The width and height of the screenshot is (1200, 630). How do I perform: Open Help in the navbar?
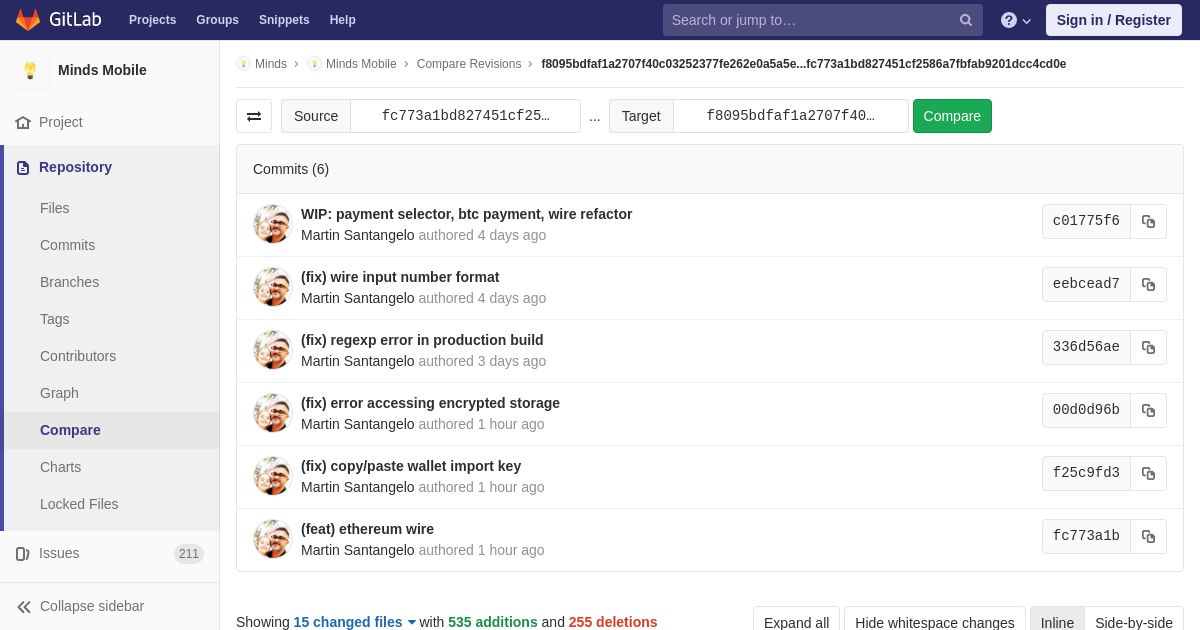(x=343, y=20)
